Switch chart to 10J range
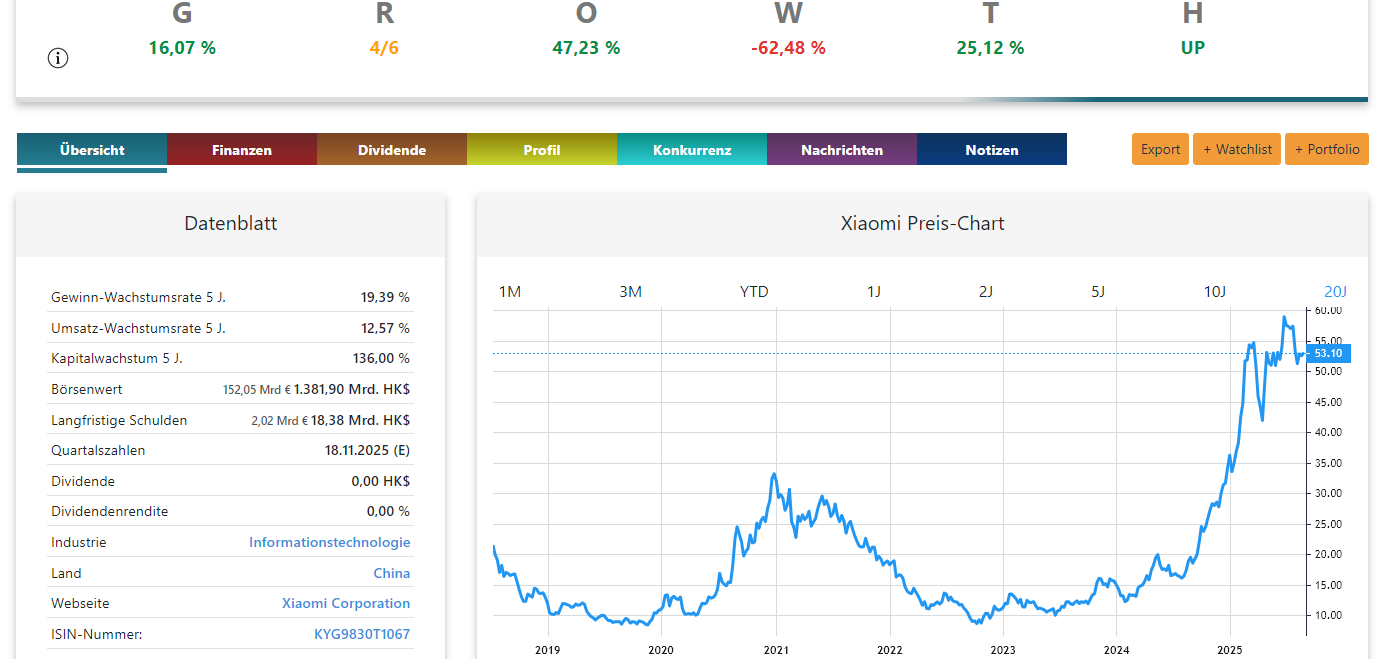 click(x=1214, y=292)
